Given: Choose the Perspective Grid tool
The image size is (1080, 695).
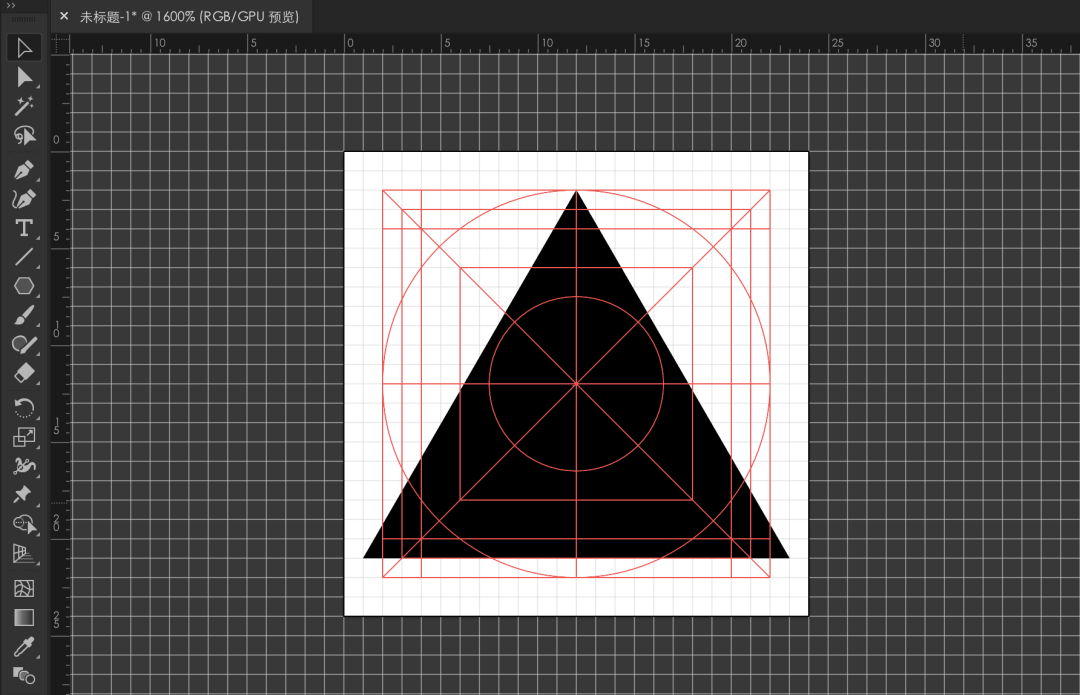Looking at the screenshot, I should click(x=23, y=553).
